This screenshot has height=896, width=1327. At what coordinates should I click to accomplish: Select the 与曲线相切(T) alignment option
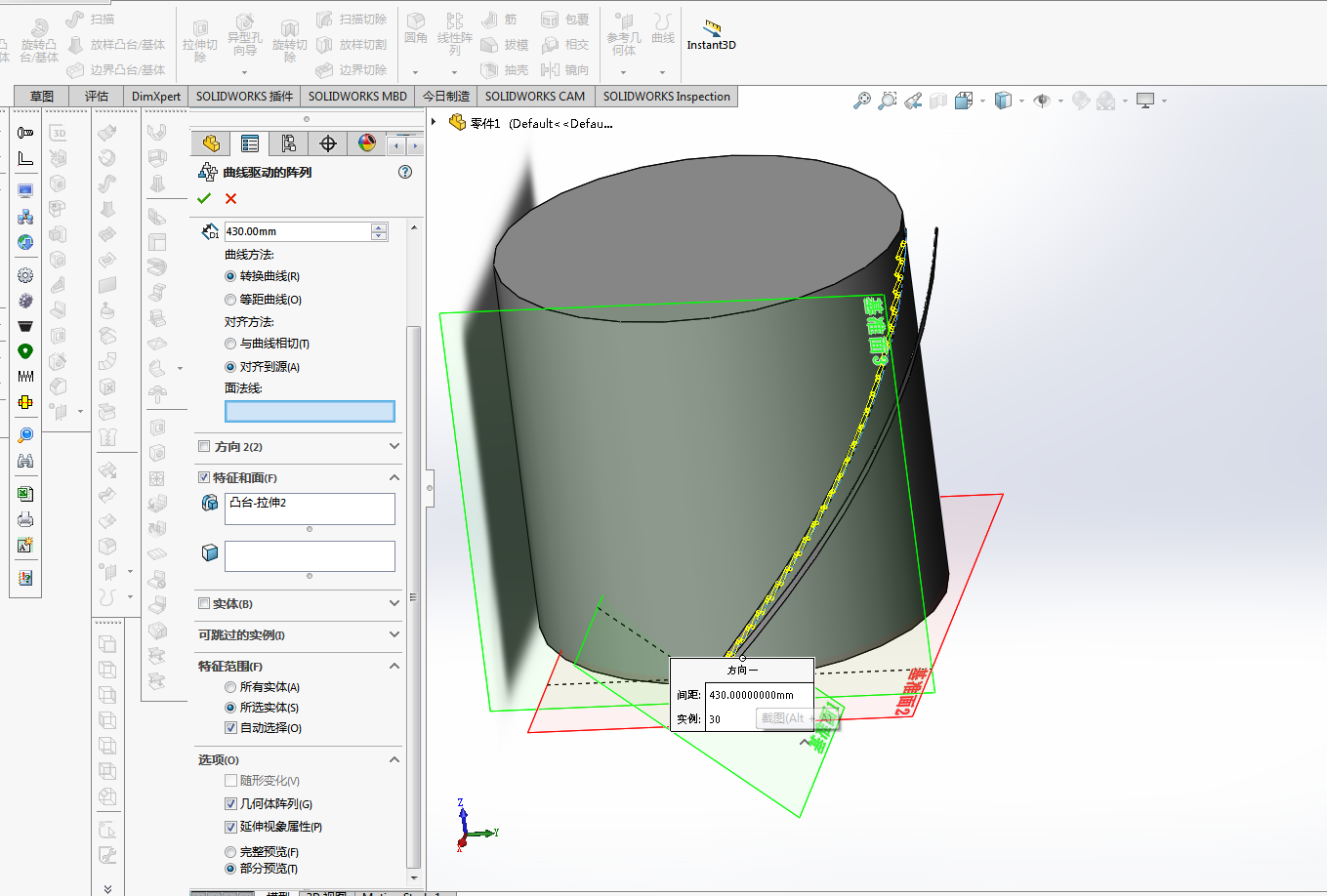click(230, 344)
